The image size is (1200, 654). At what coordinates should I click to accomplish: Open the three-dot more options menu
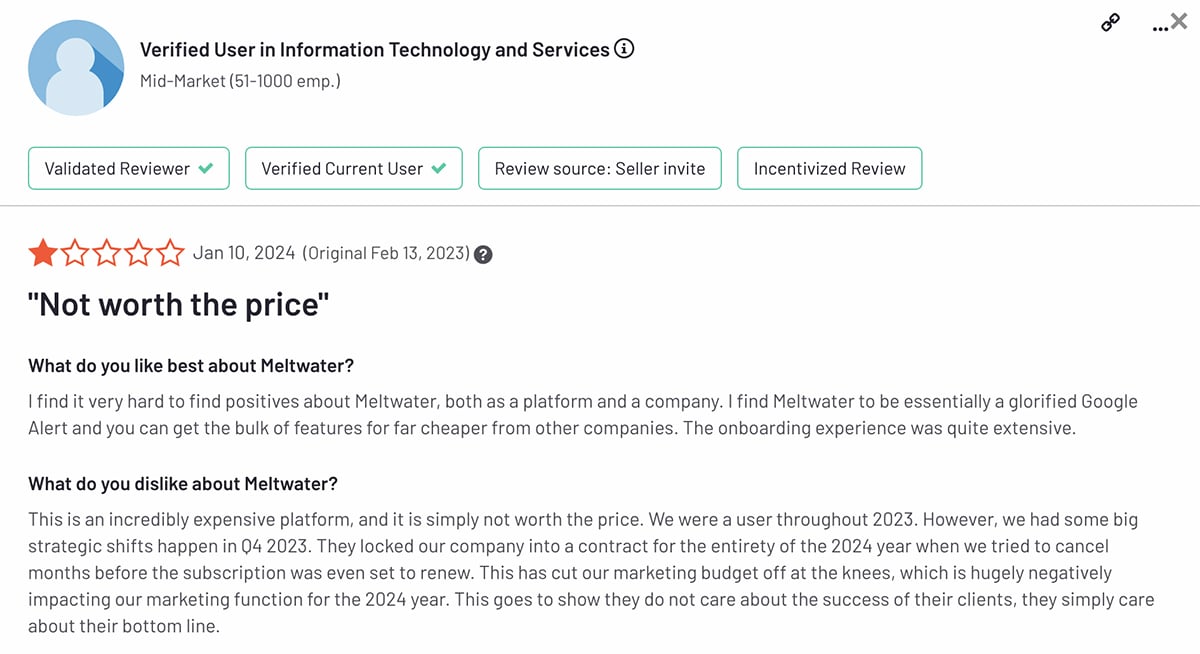(x=1158, y=27)
